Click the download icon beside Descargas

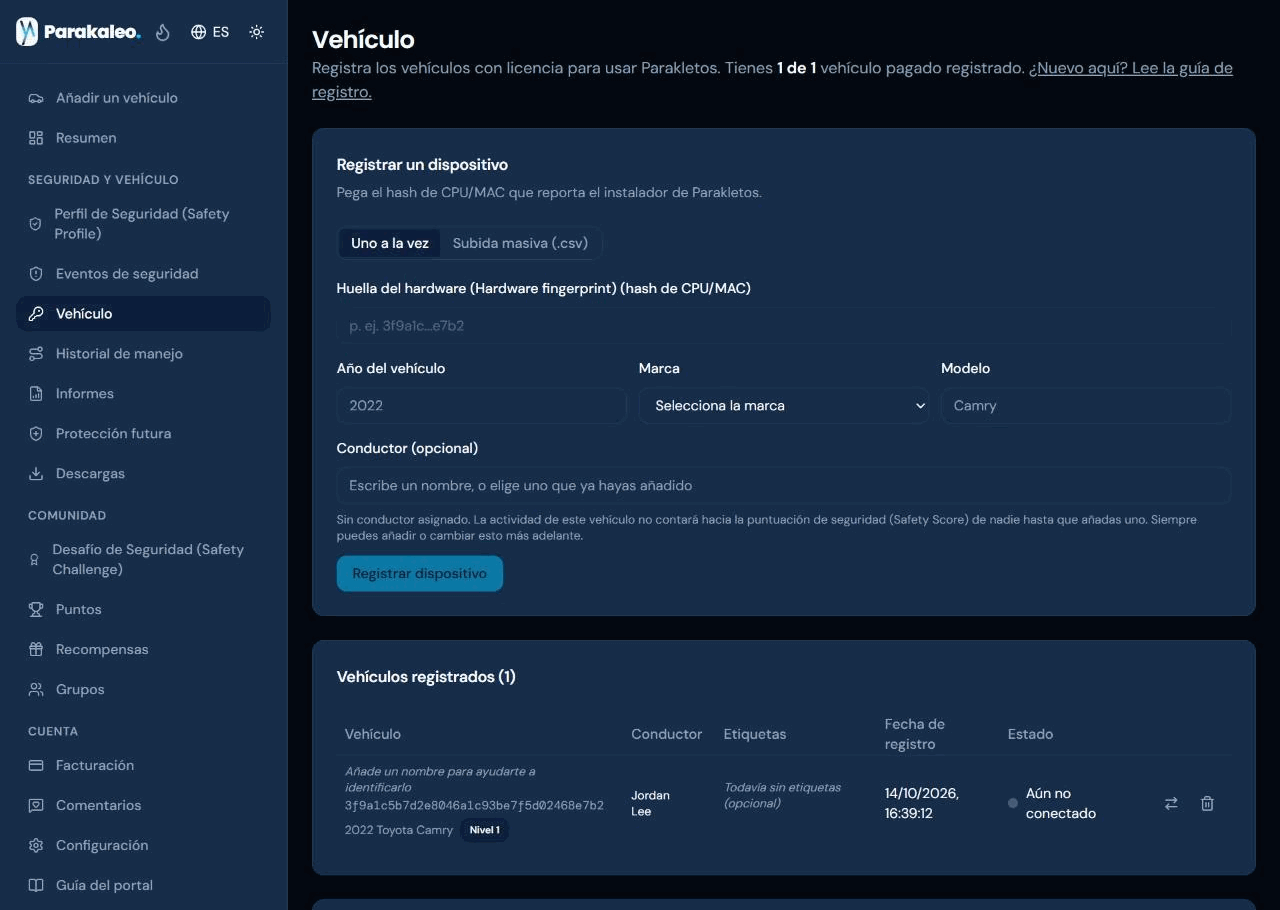coord(36,474)
